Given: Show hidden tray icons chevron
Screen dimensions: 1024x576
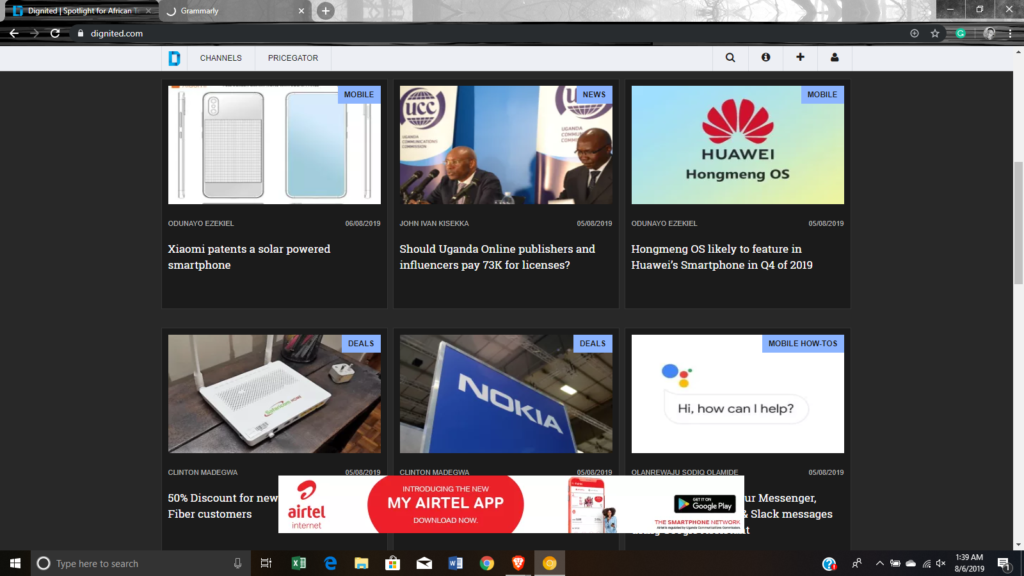Looking at the screenshot, I should pyautogui.click(x=880, y=564).
